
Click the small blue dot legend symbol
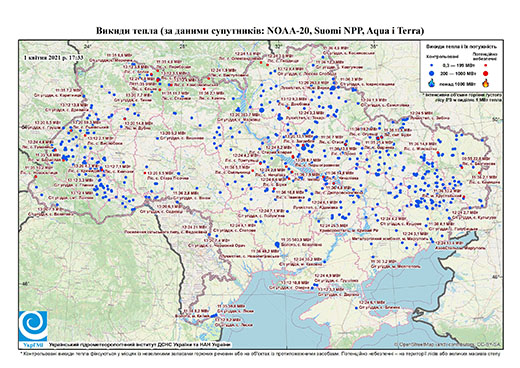(x=431, y=66)
